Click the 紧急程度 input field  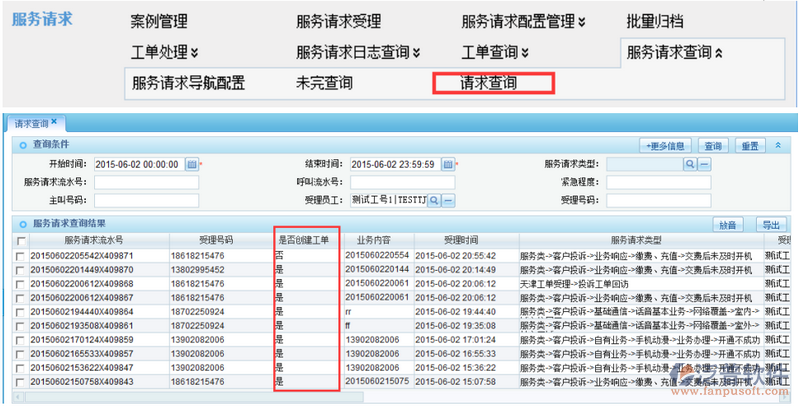pos(658,182)
